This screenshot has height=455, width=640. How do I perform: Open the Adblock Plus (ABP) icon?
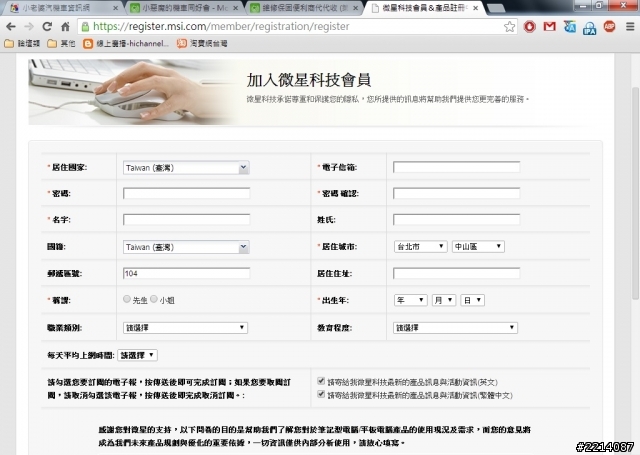pyautogui.click(x=609, y=27)
